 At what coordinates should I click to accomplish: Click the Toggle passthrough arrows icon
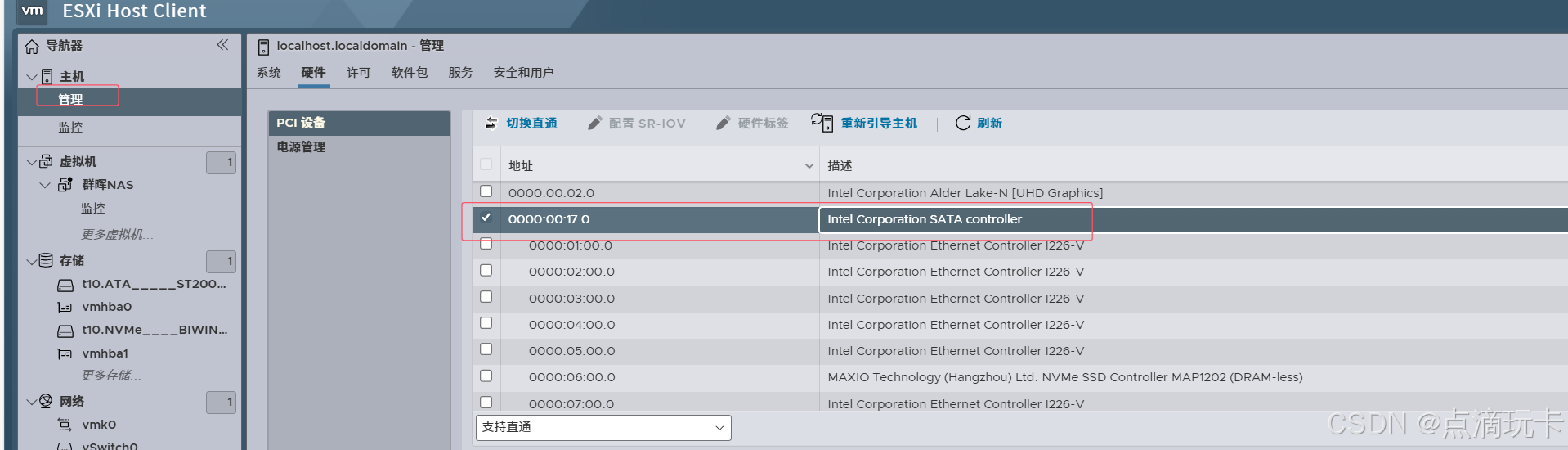point(491,123)
